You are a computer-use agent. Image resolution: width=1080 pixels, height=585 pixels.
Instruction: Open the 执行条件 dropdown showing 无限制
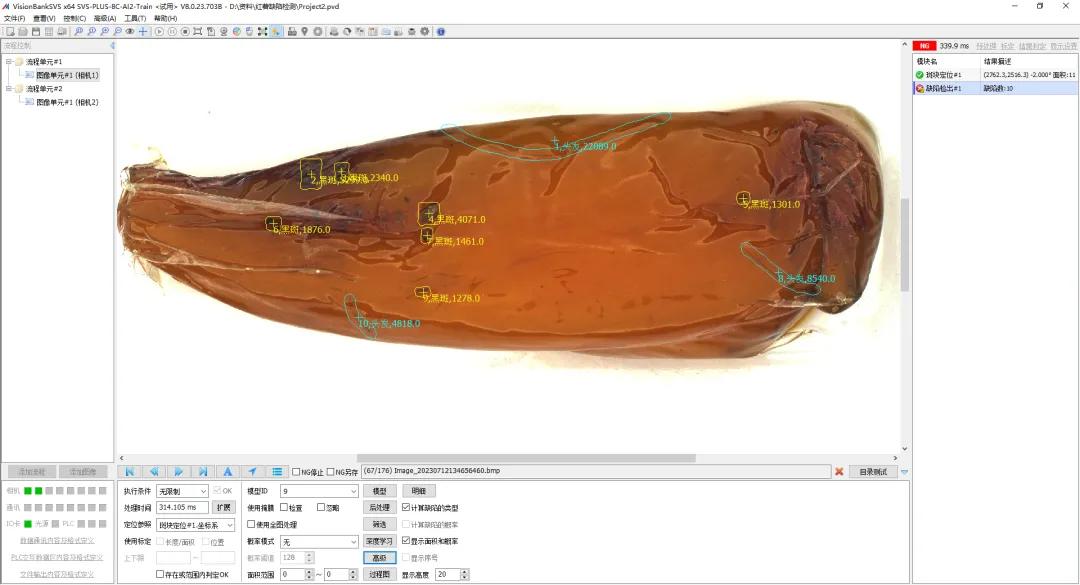[183, 491]
